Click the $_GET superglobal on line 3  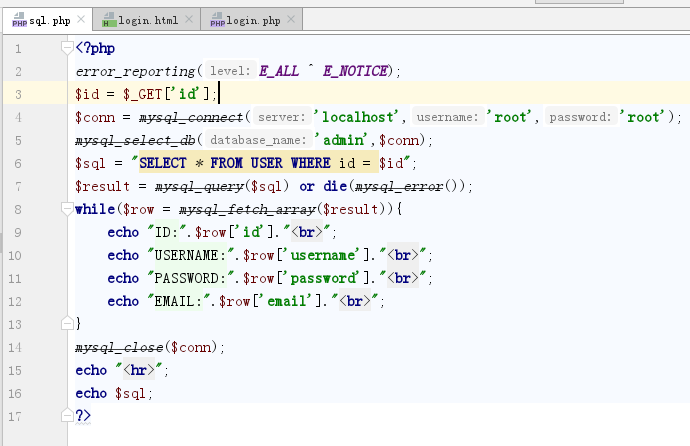(143, 94)
